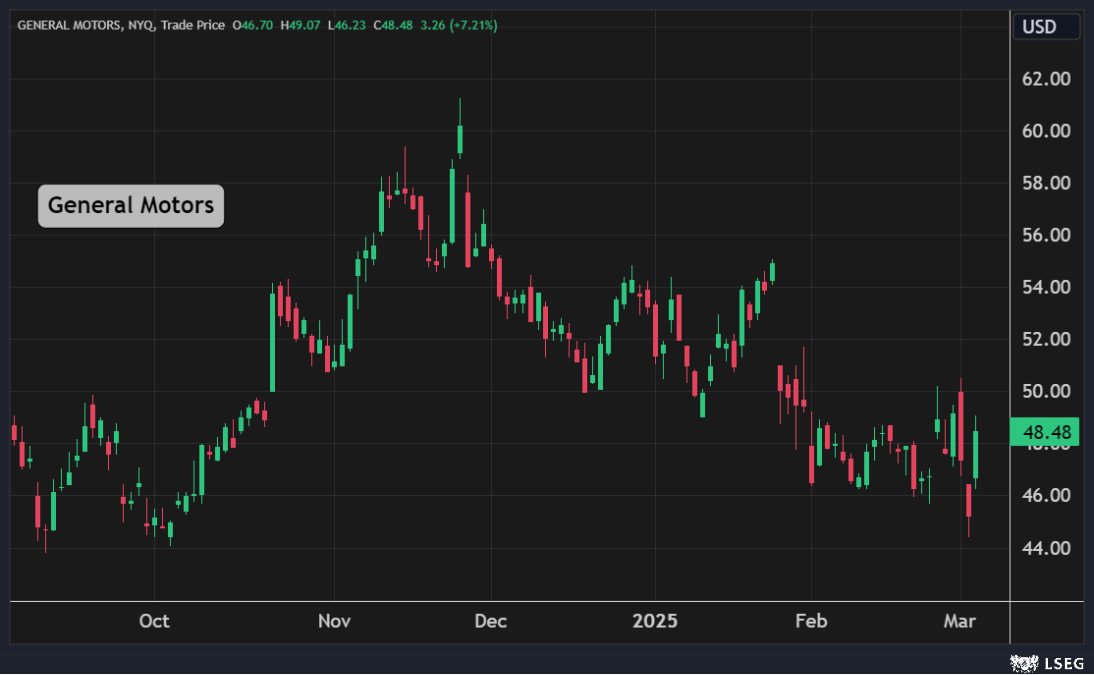Select the Nov marker on the time axis
This screenshot has width=1094, height=675.
pos(334,621)
